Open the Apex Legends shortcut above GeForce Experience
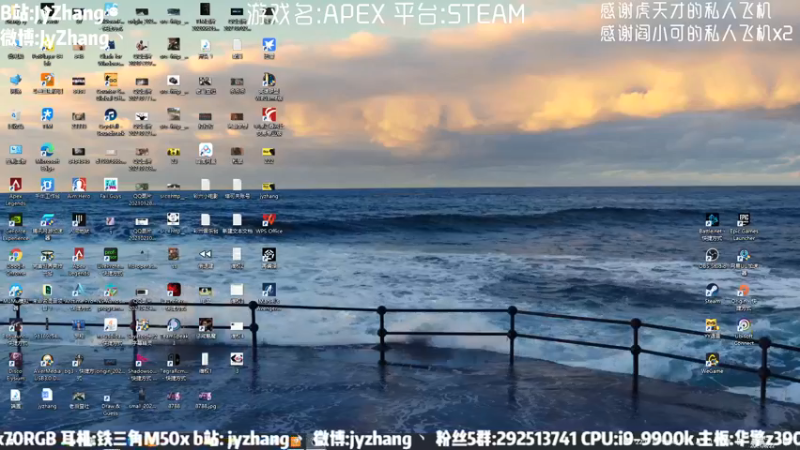The width and height of the screenshot is (800, 450). click(x=15, y=185)
